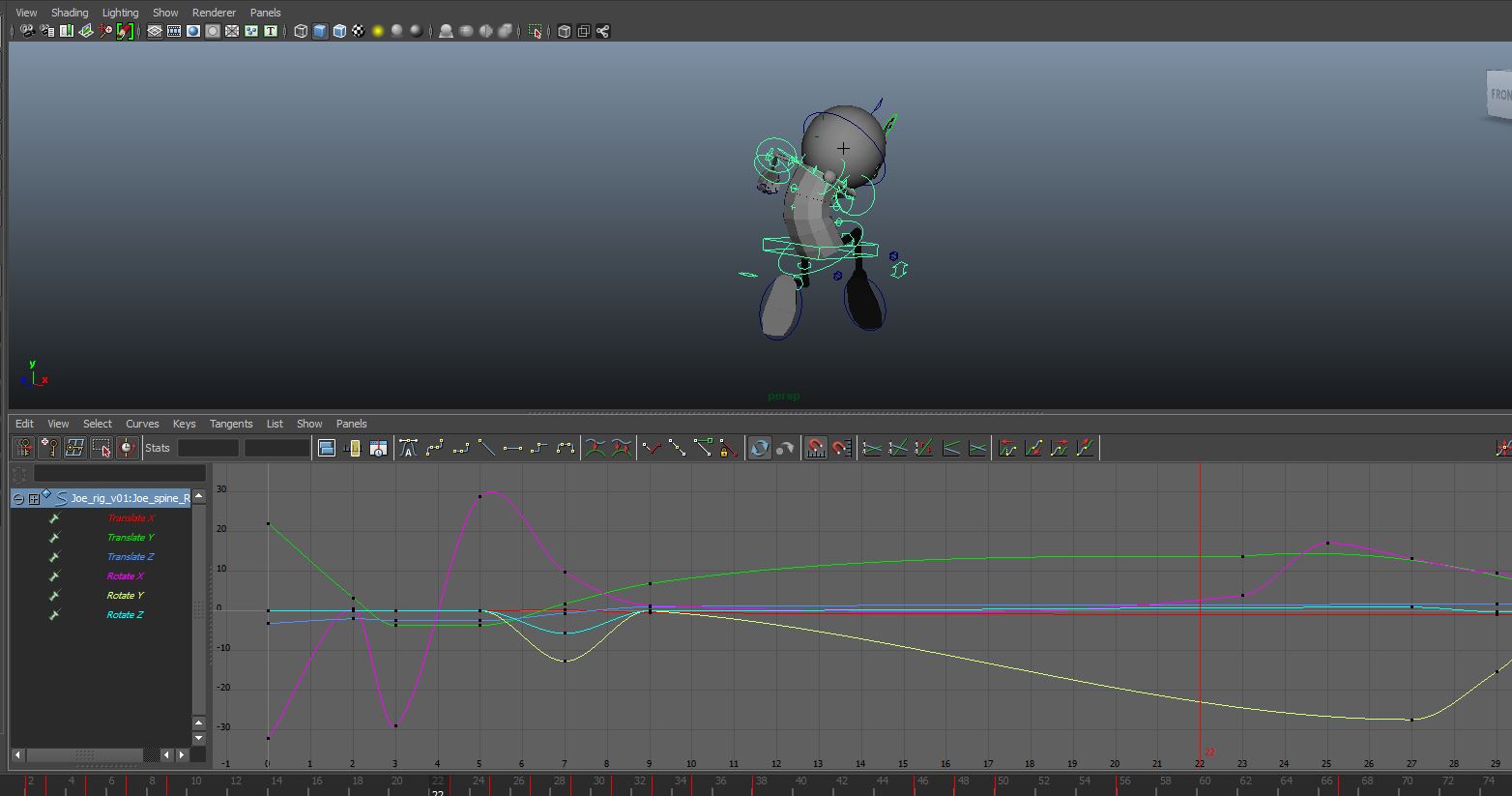
Task: Apply step tangents to the curve
Action: 538,447
